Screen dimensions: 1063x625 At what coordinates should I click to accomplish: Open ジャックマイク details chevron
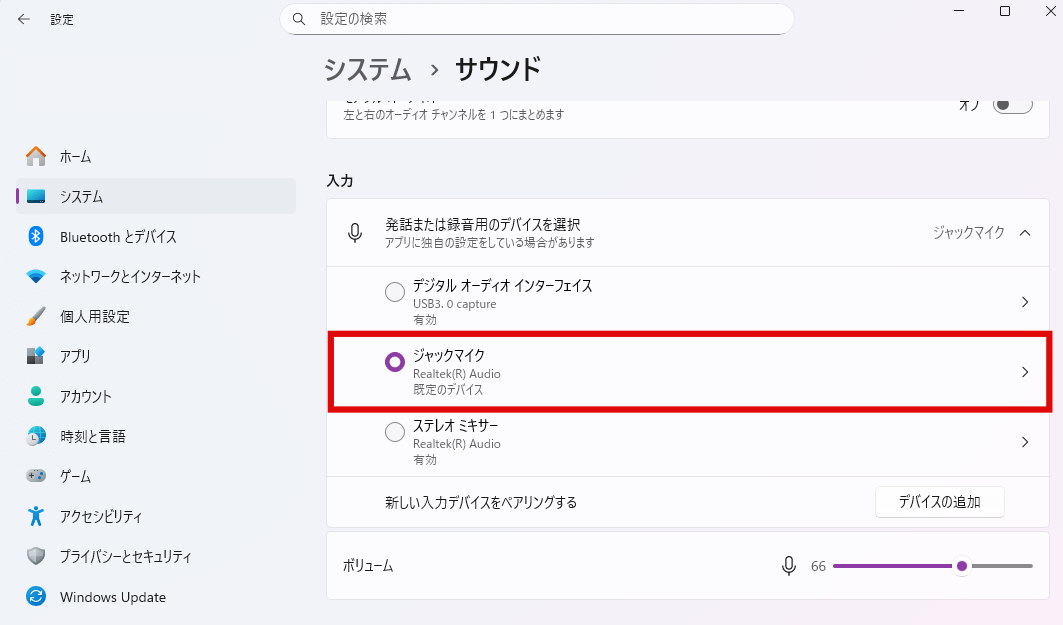[1024, 372]
